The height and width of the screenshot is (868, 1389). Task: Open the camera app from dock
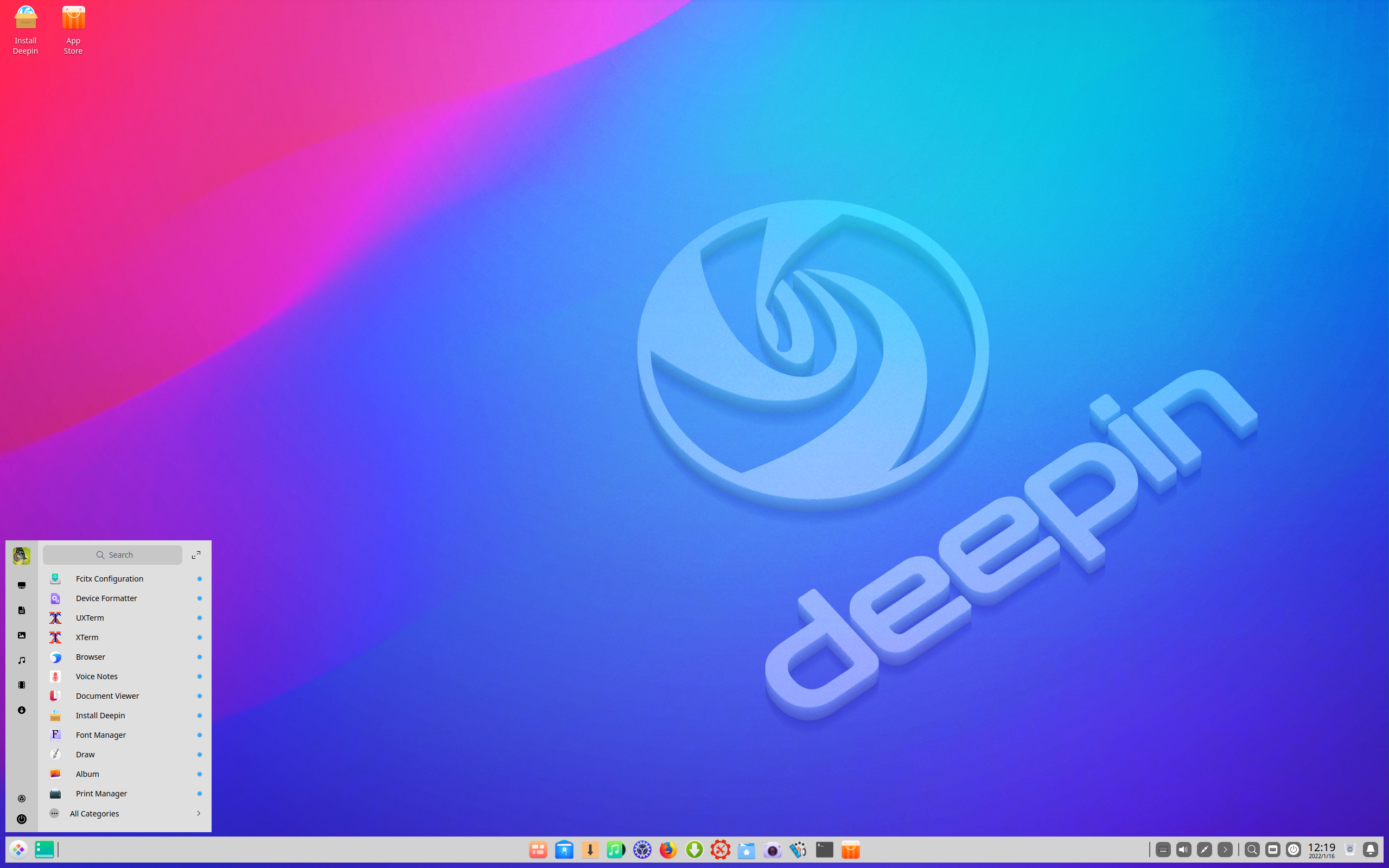coord(773,850)
